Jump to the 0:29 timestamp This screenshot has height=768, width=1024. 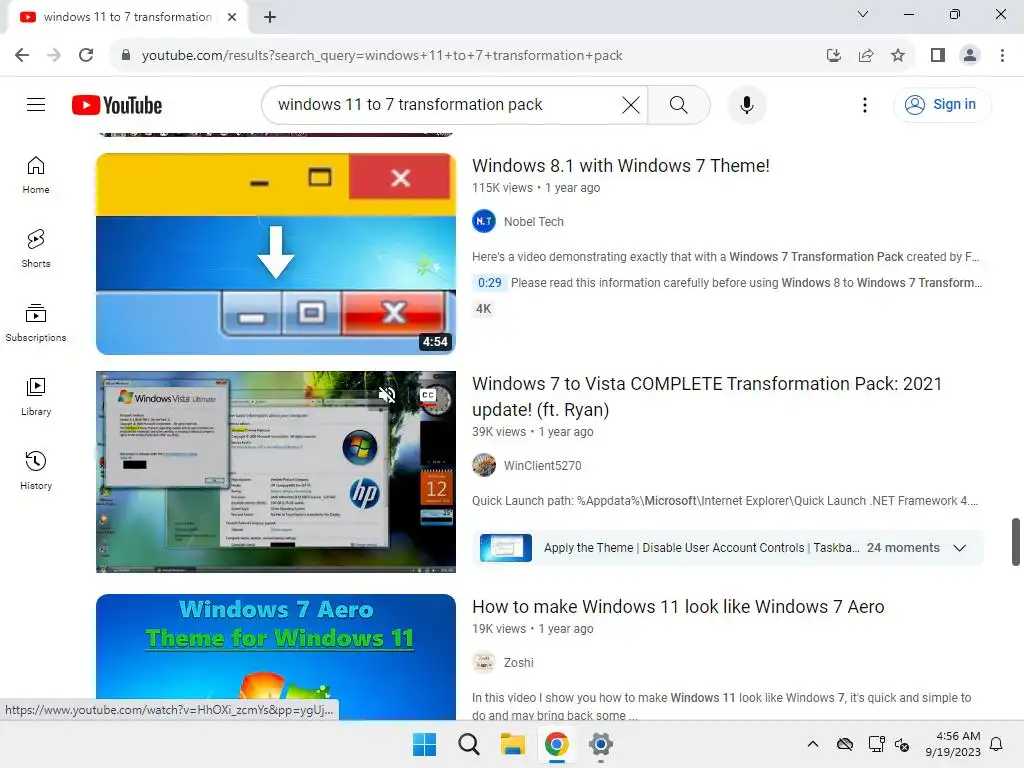pyautogui.click(x=490, y=283)
